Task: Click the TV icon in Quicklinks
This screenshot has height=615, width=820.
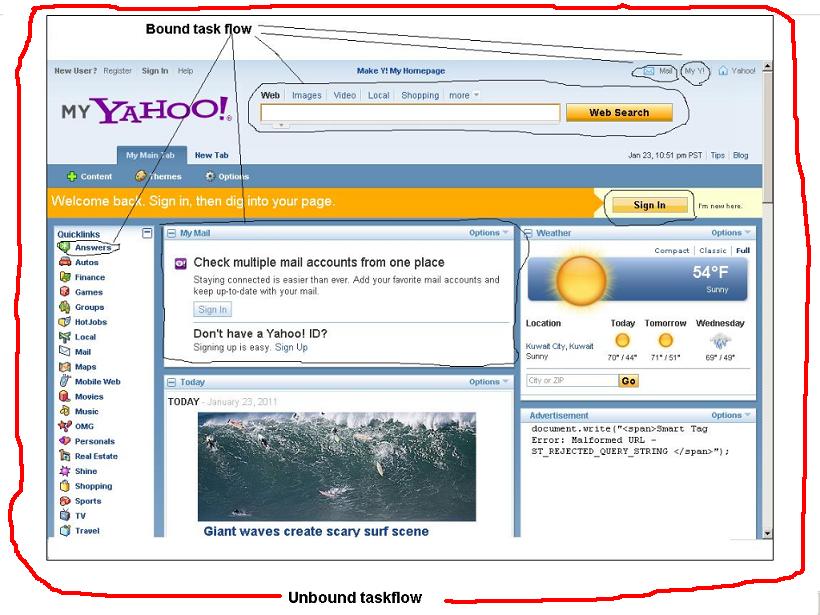Action: click(x=64, y=515)
